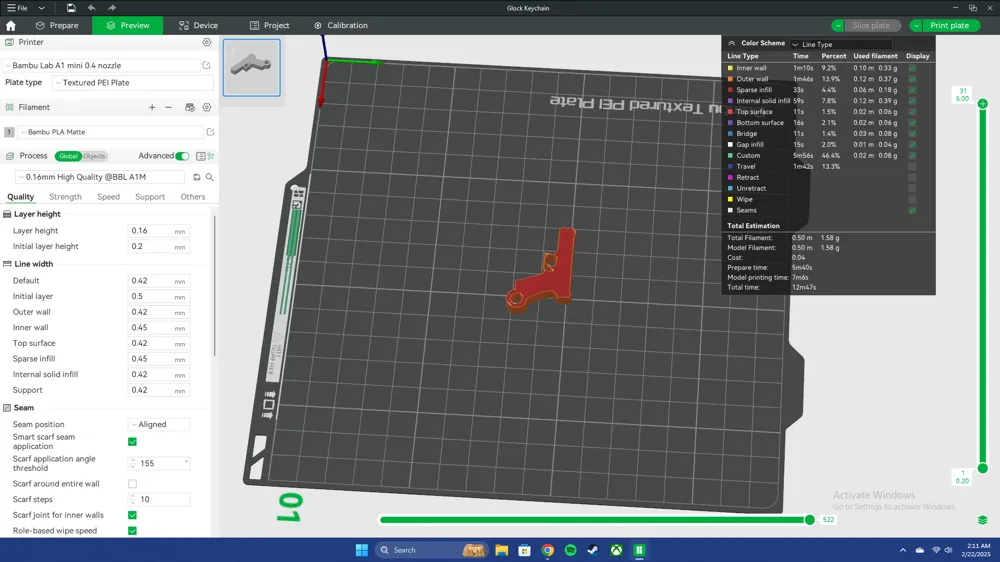This screenshot has height=562, width=1000.
Task: Toggle Inner wall display checkbox
Action: tap(912, 68)
